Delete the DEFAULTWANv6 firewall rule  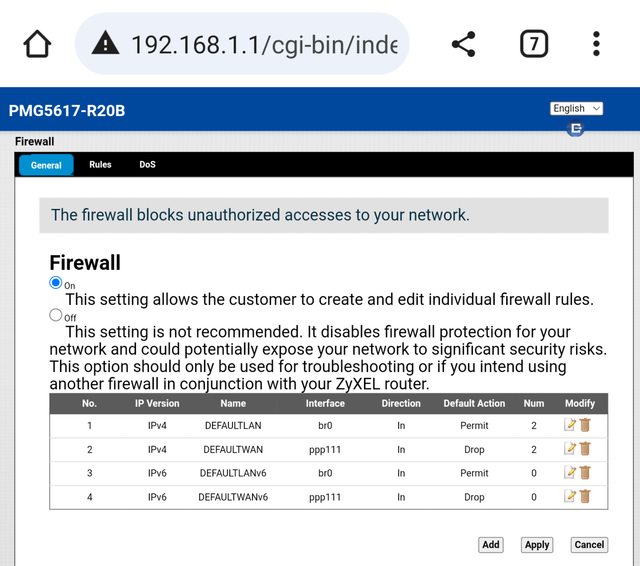(x=585, y=496)
